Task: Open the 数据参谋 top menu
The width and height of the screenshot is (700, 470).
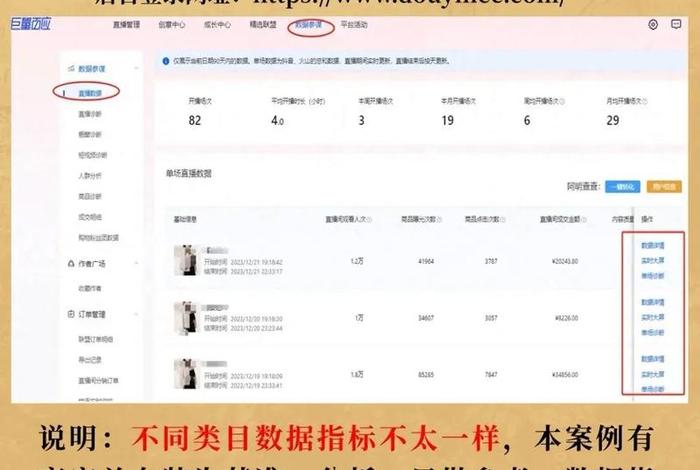Action: click(x=308, y=25)
